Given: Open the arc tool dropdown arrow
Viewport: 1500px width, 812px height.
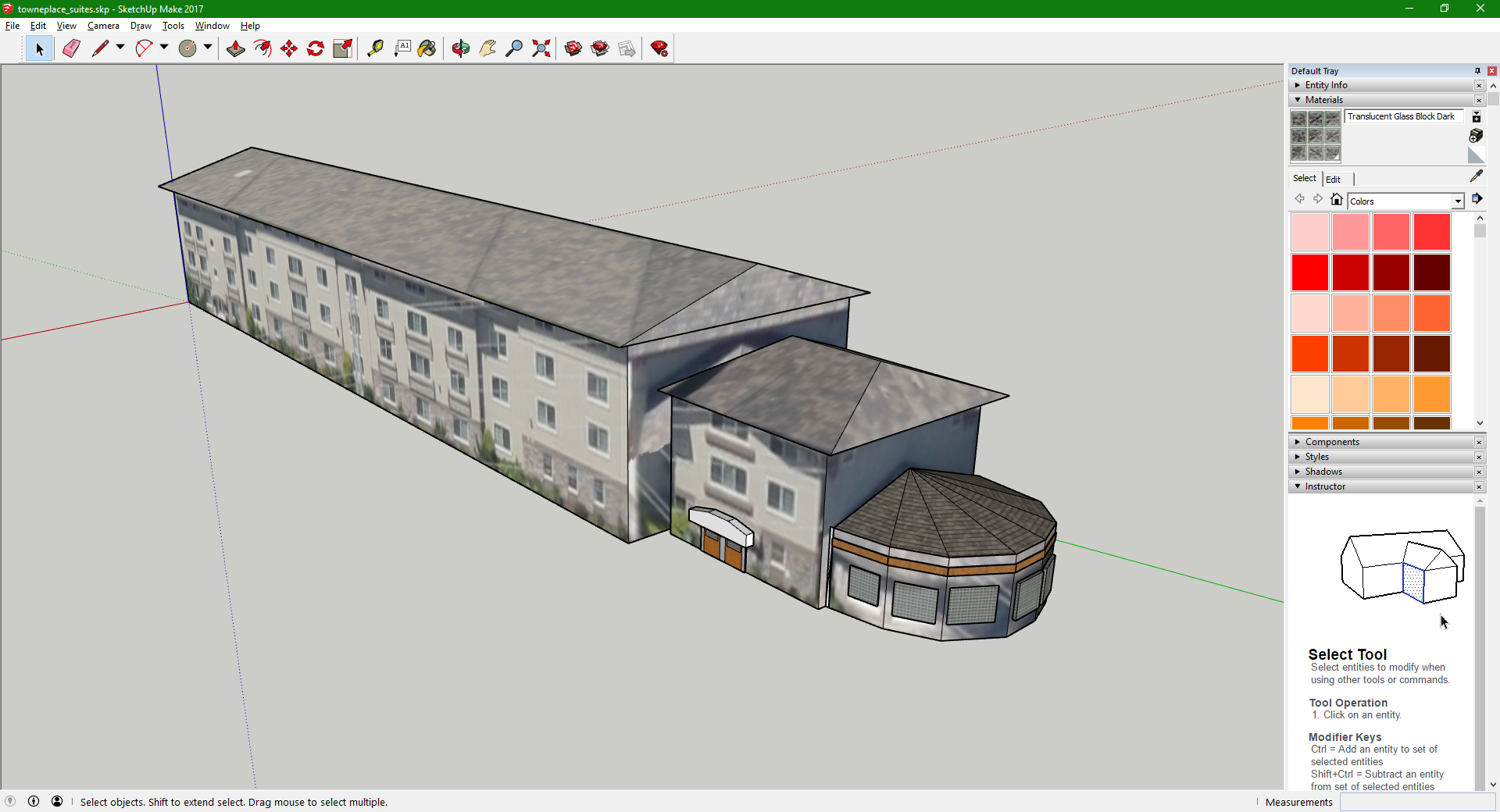Looking at the screenshot, I should (164, 48).
